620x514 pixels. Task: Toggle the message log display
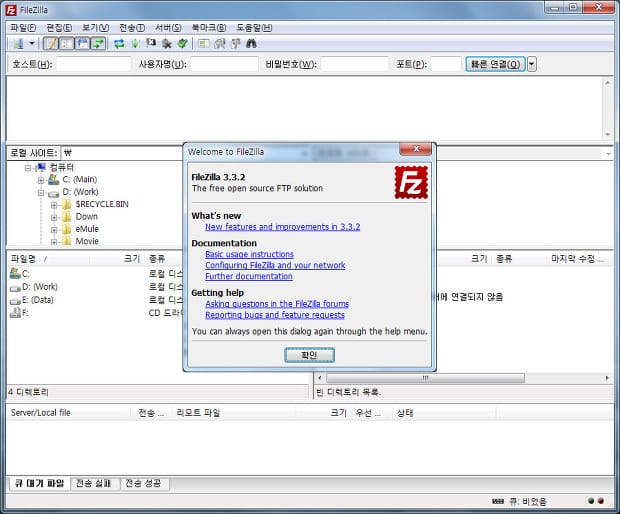51,43
